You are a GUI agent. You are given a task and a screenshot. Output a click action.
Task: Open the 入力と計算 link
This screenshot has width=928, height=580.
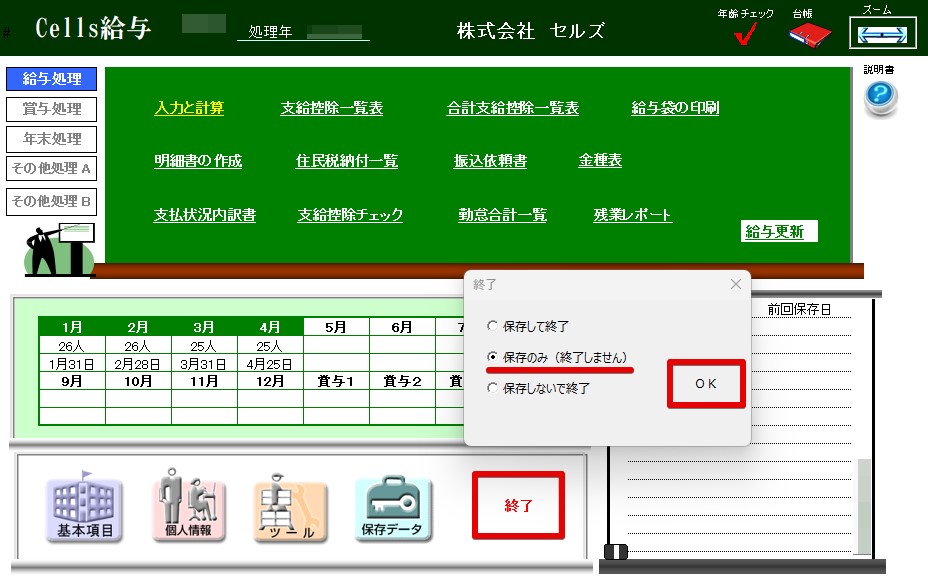click(189, 108)
